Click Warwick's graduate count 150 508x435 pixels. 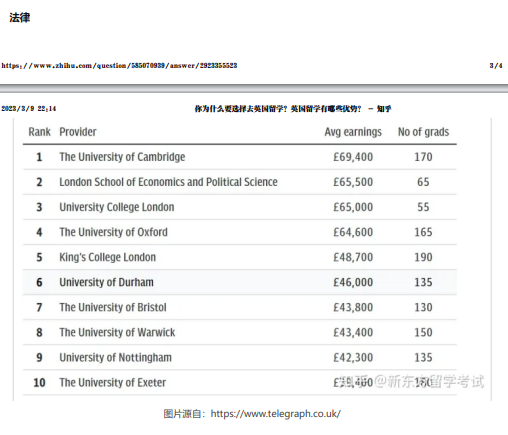pos(423,332)
